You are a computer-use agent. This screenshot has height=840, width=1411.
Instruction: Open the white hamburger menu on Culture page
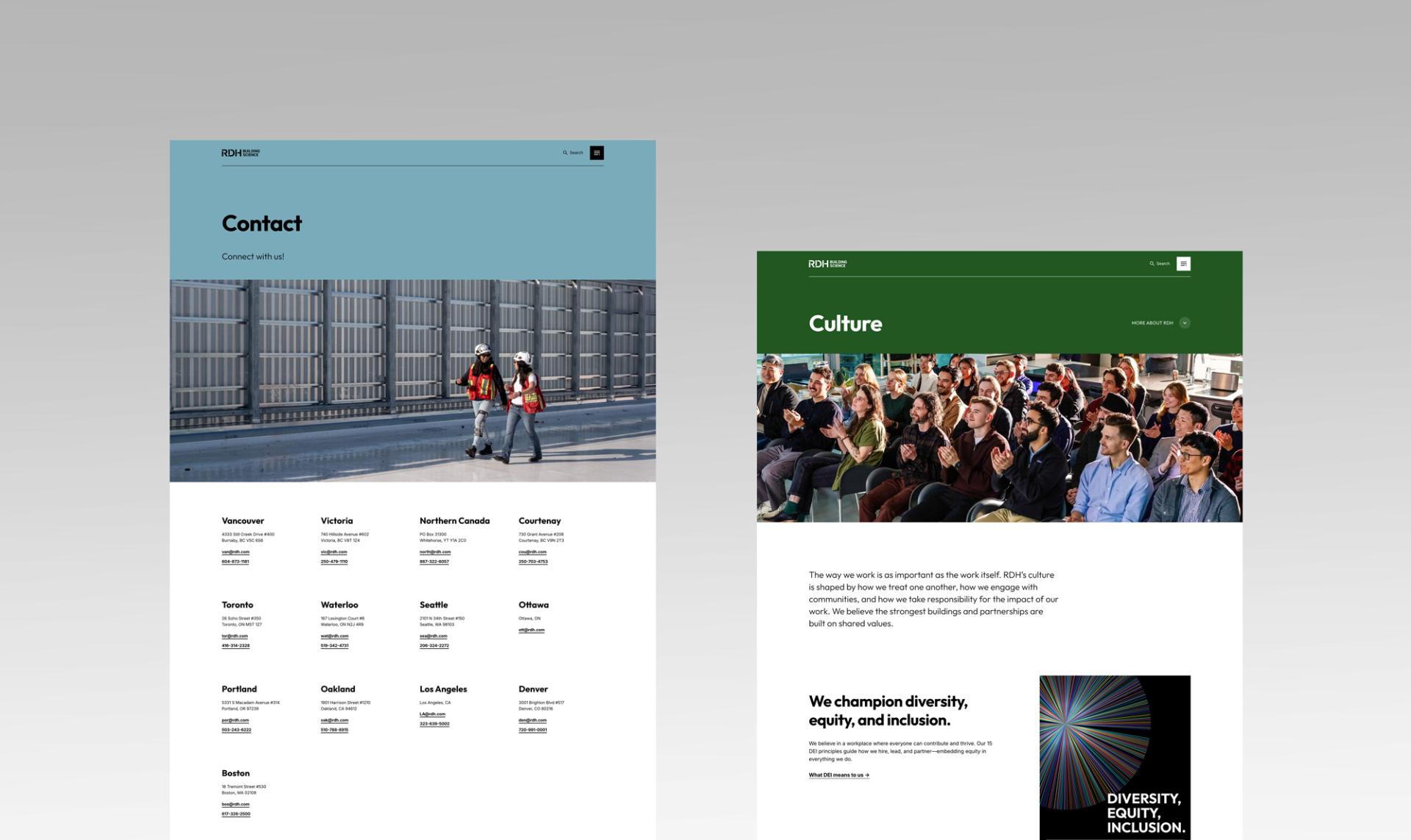(1183, 264)
